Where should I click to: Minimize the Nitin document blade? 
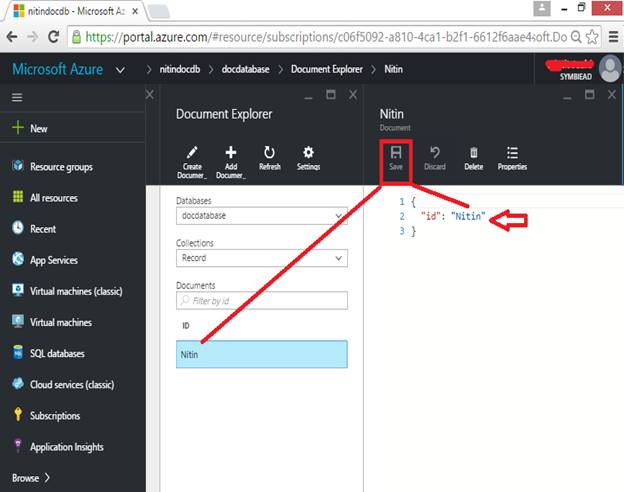[567, 97]
